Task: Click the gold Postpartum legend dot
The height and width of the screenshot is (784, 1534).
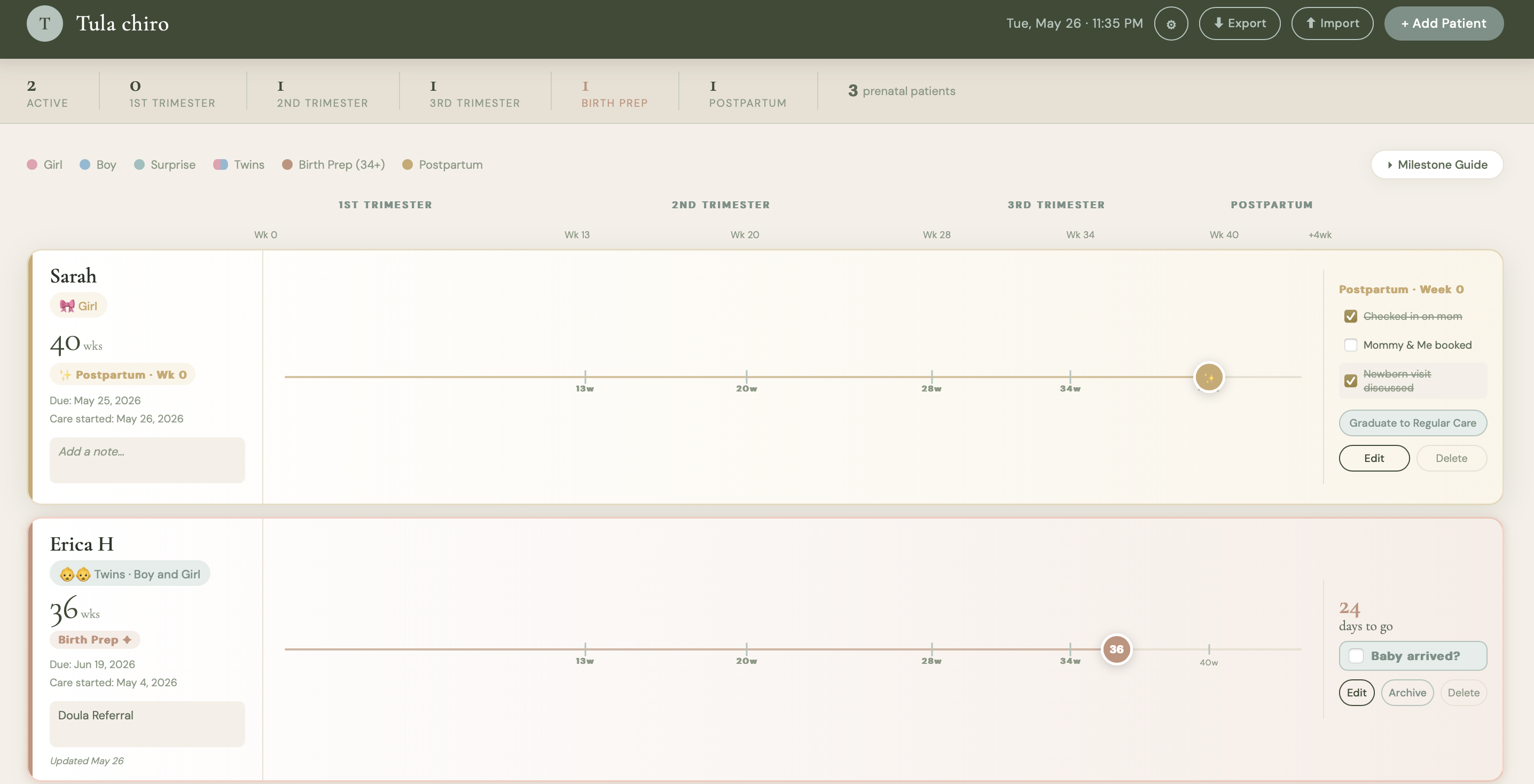Action: (408, 165)
